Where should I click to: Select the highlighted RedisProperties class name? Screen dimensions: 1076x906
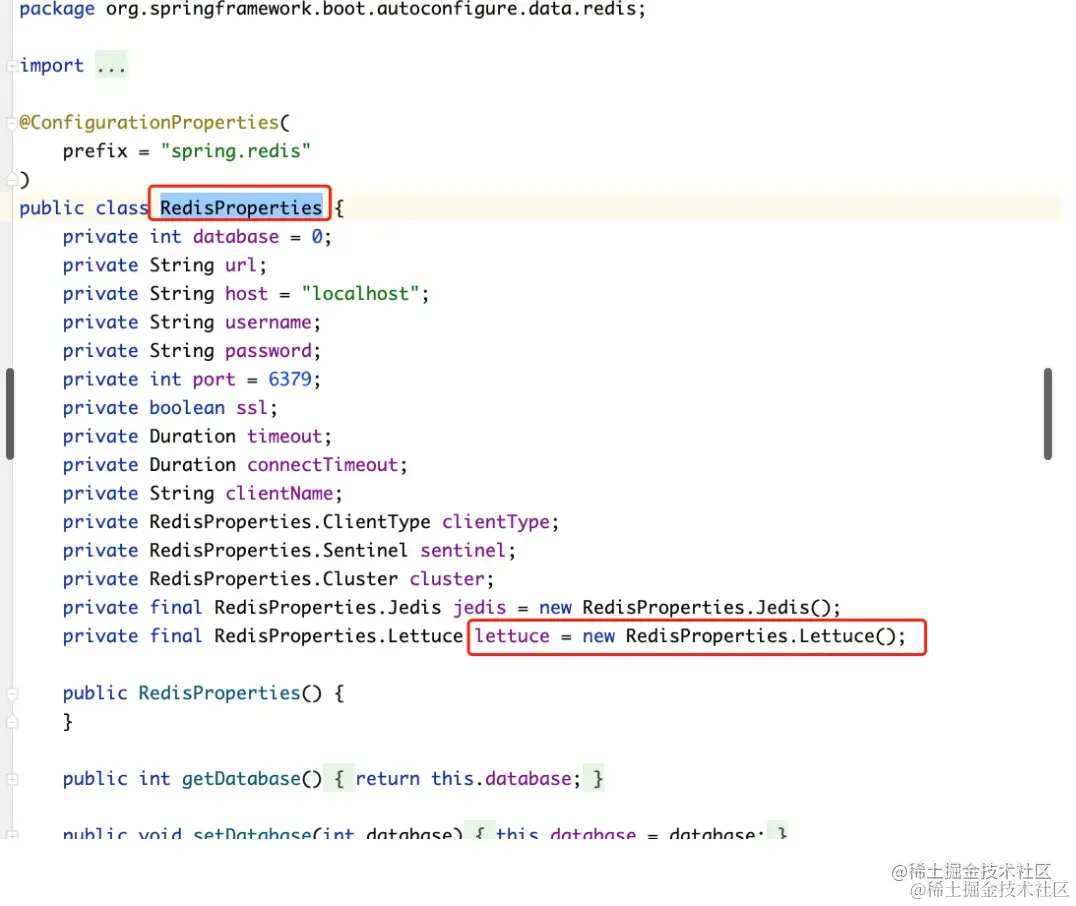tap(239, 207)
